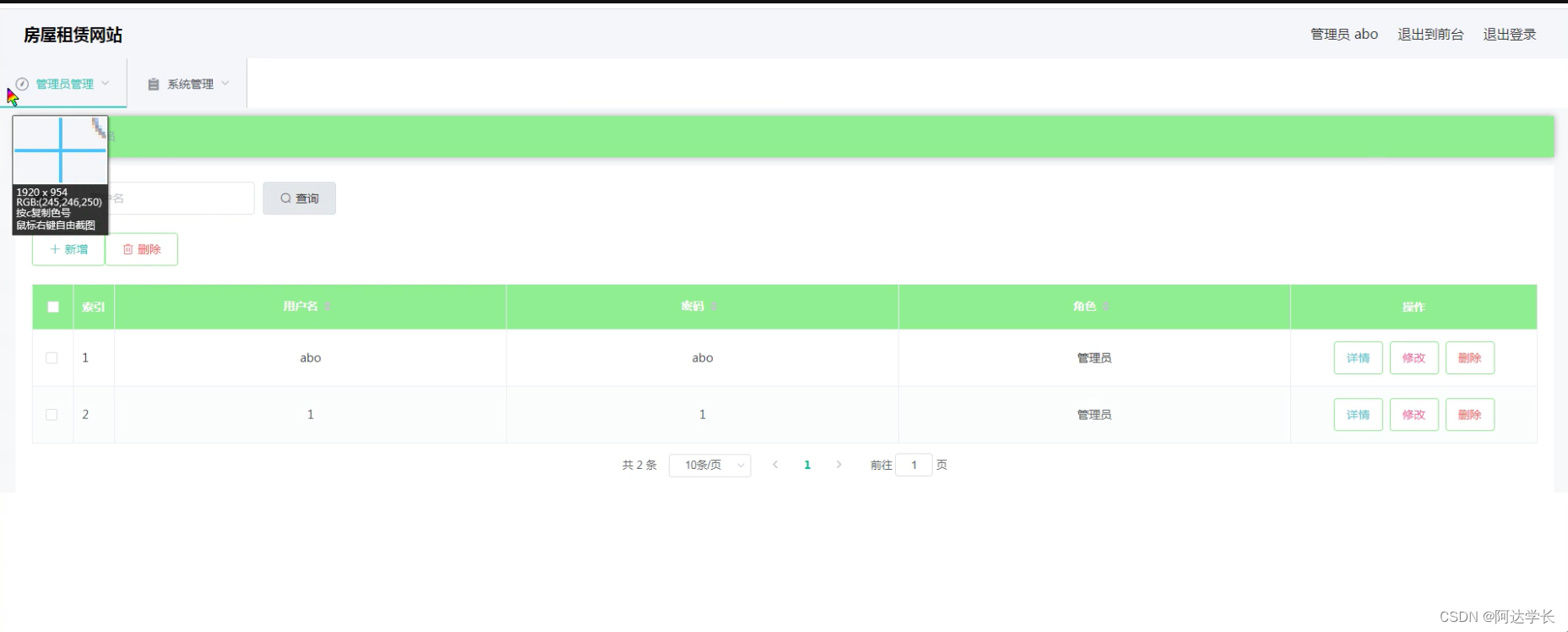Click the 退出到前台 link
This screenshot has width=1568, height=632.
(1430, 34)
